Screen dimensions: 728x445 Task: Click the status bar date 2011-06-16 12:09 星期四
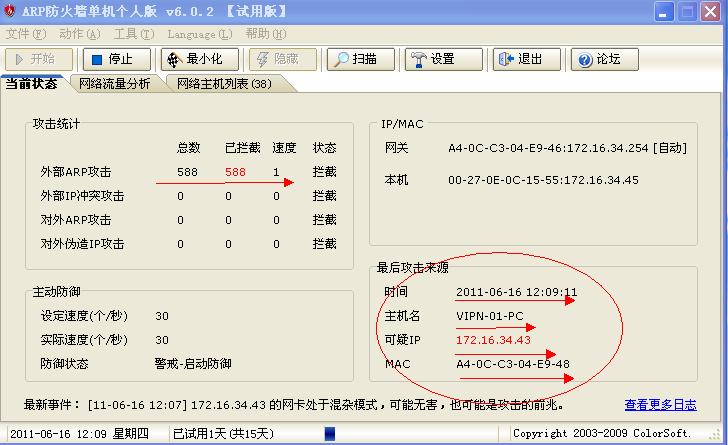click(79, 434)
